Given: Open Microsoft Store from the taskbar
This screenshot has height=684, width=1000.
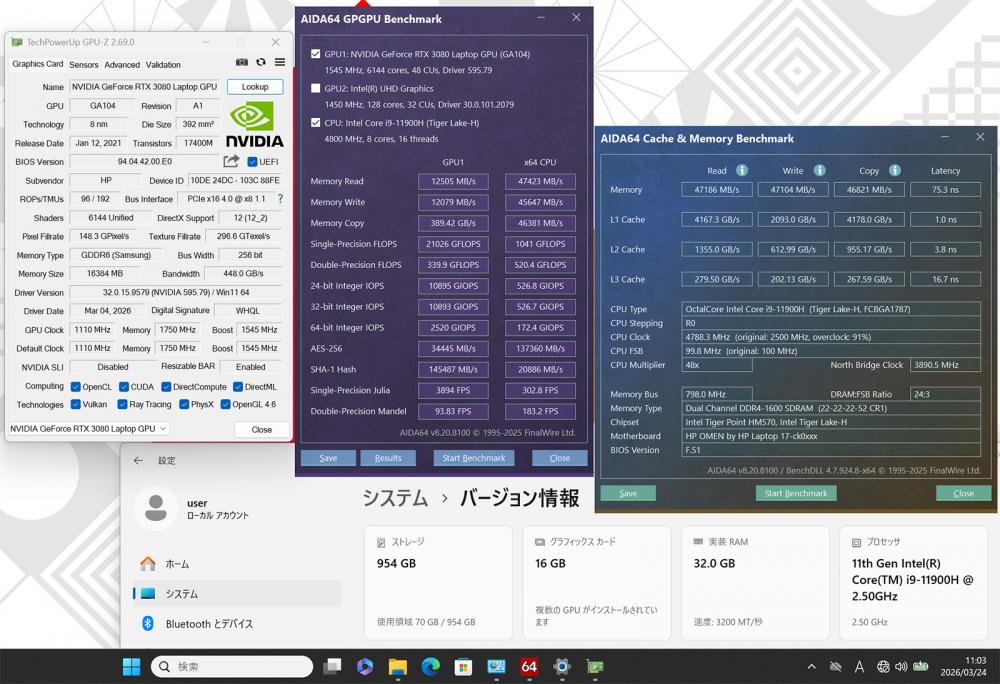Looking at the screenshot, I should pos(463,667).
